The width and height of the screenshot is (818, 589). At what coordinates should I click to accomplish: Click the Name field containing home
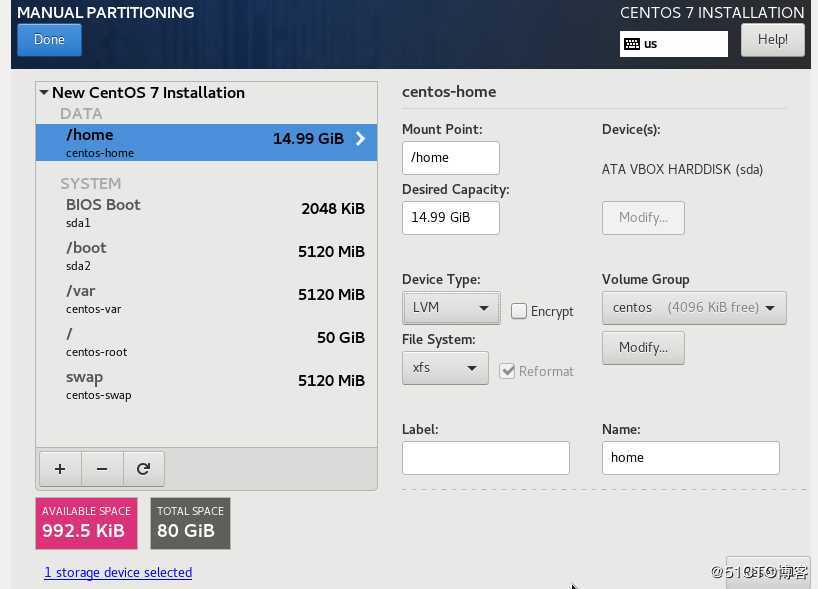691,458
